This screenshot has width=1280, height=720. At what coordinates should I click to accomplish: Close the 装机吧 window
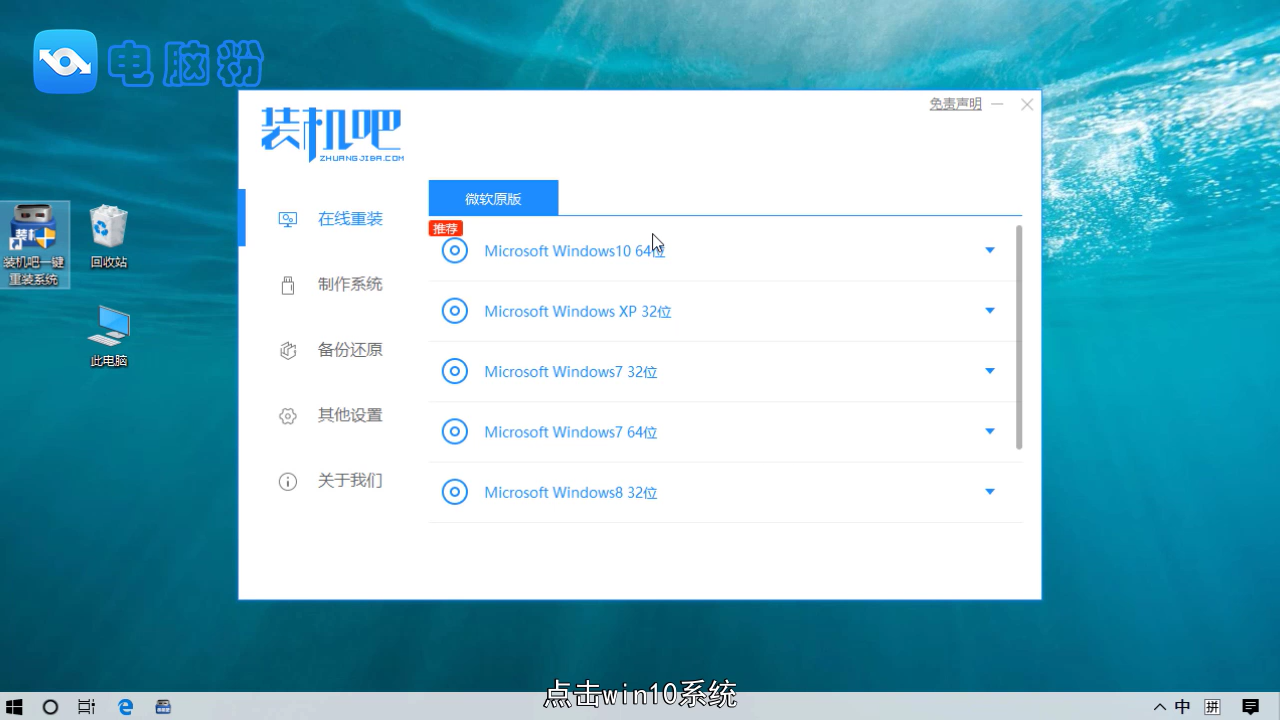1027,104
